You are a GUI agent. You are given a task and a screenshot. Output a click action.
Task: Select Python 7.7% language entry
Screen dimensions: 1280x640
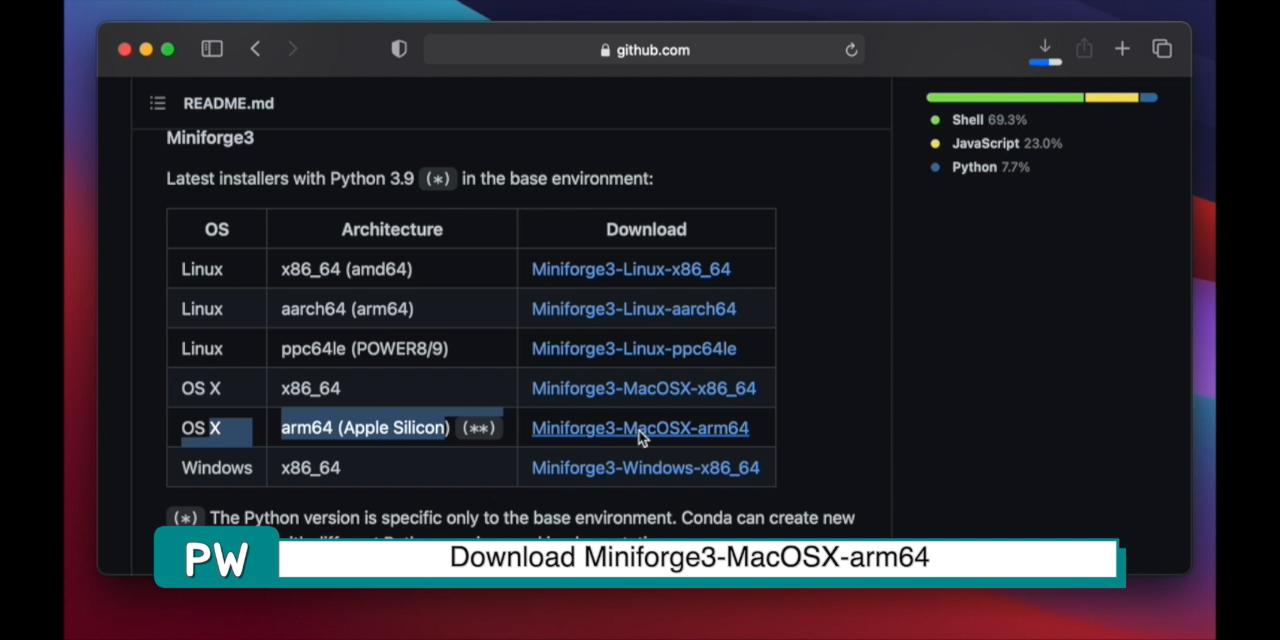980,167
